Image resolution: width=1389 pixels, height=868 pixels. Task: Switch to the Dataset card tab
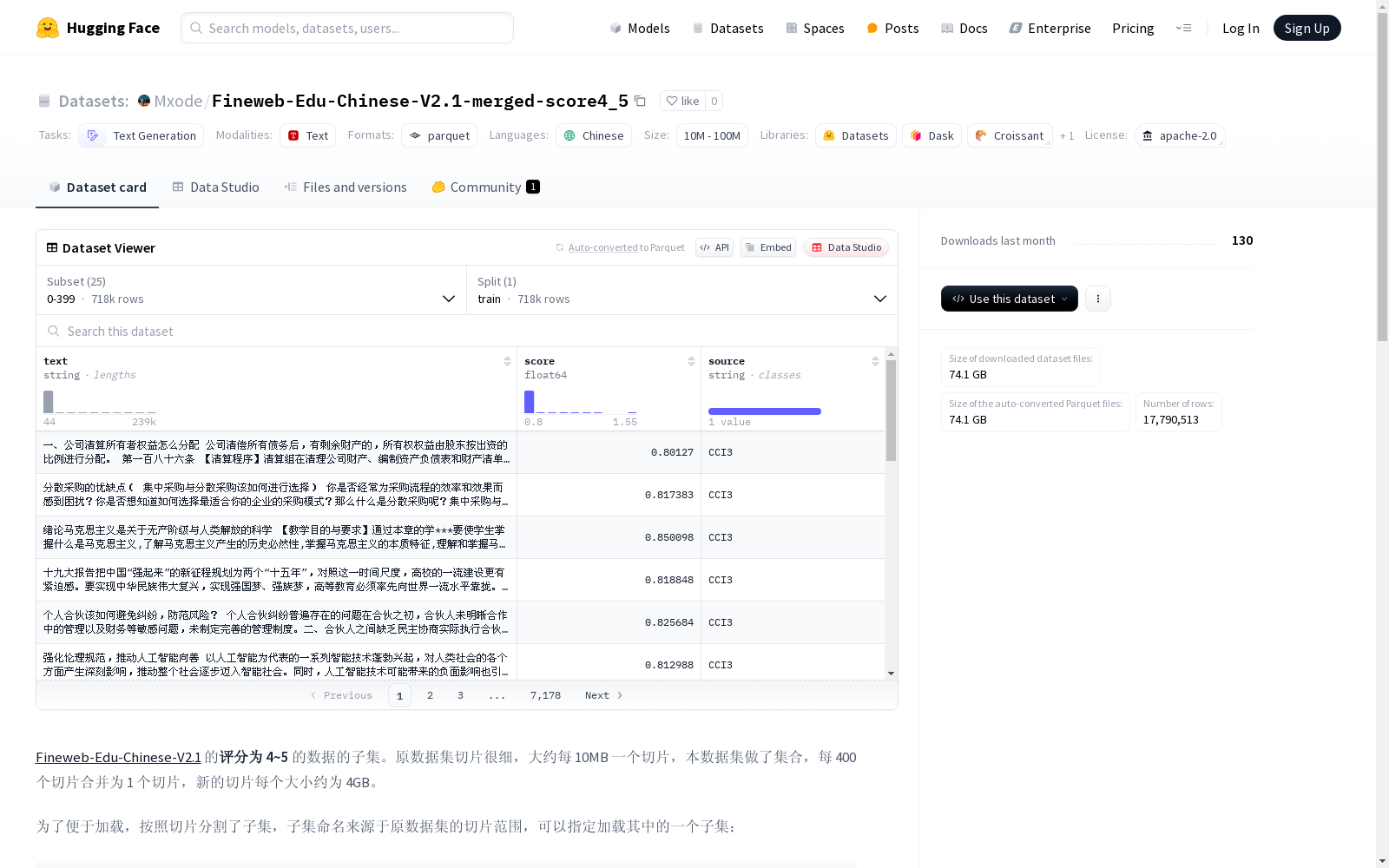click(x=97, y=187)
